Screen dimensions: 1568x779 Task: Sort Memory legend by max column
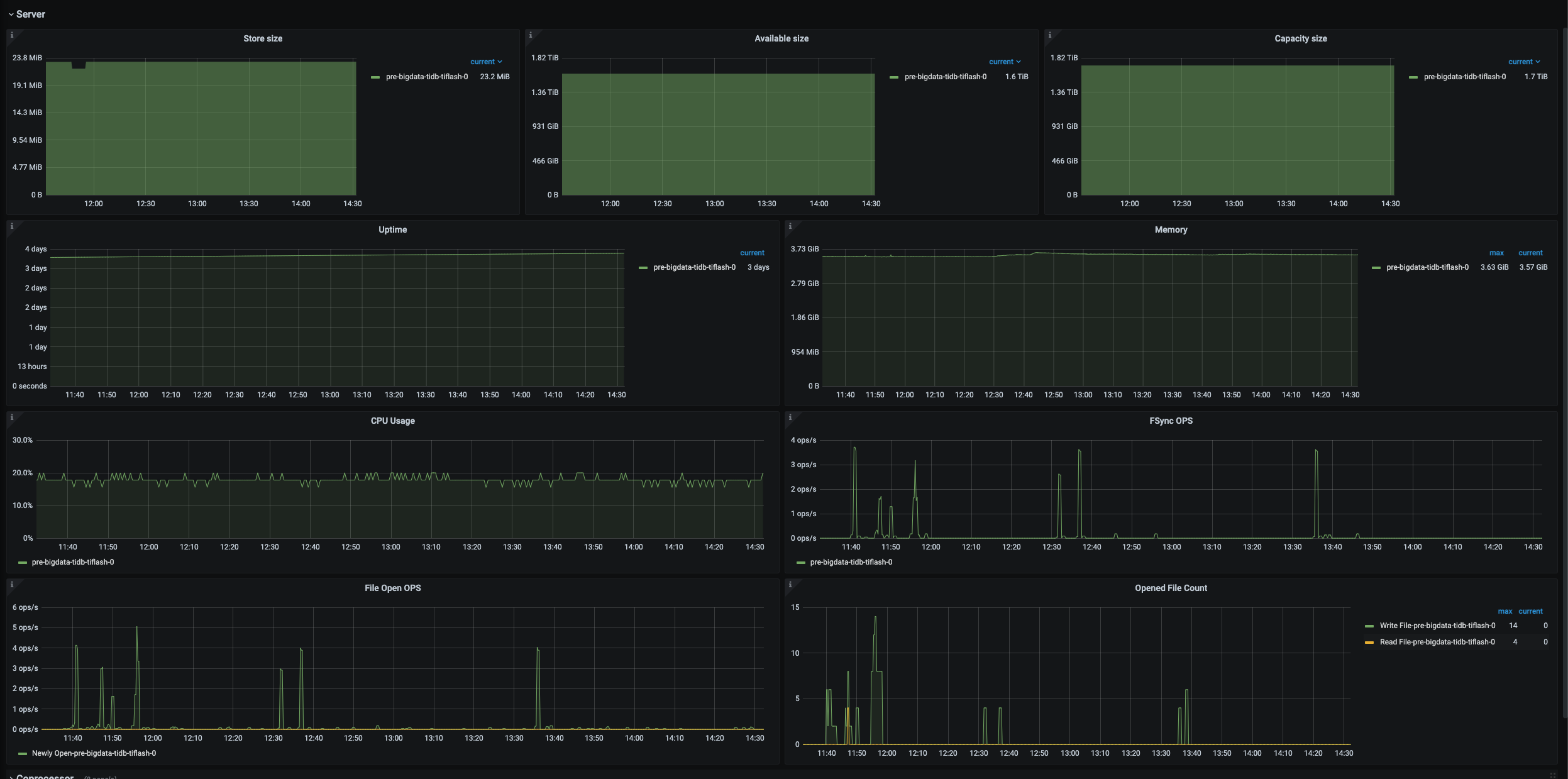click(x=1496, y=253)
